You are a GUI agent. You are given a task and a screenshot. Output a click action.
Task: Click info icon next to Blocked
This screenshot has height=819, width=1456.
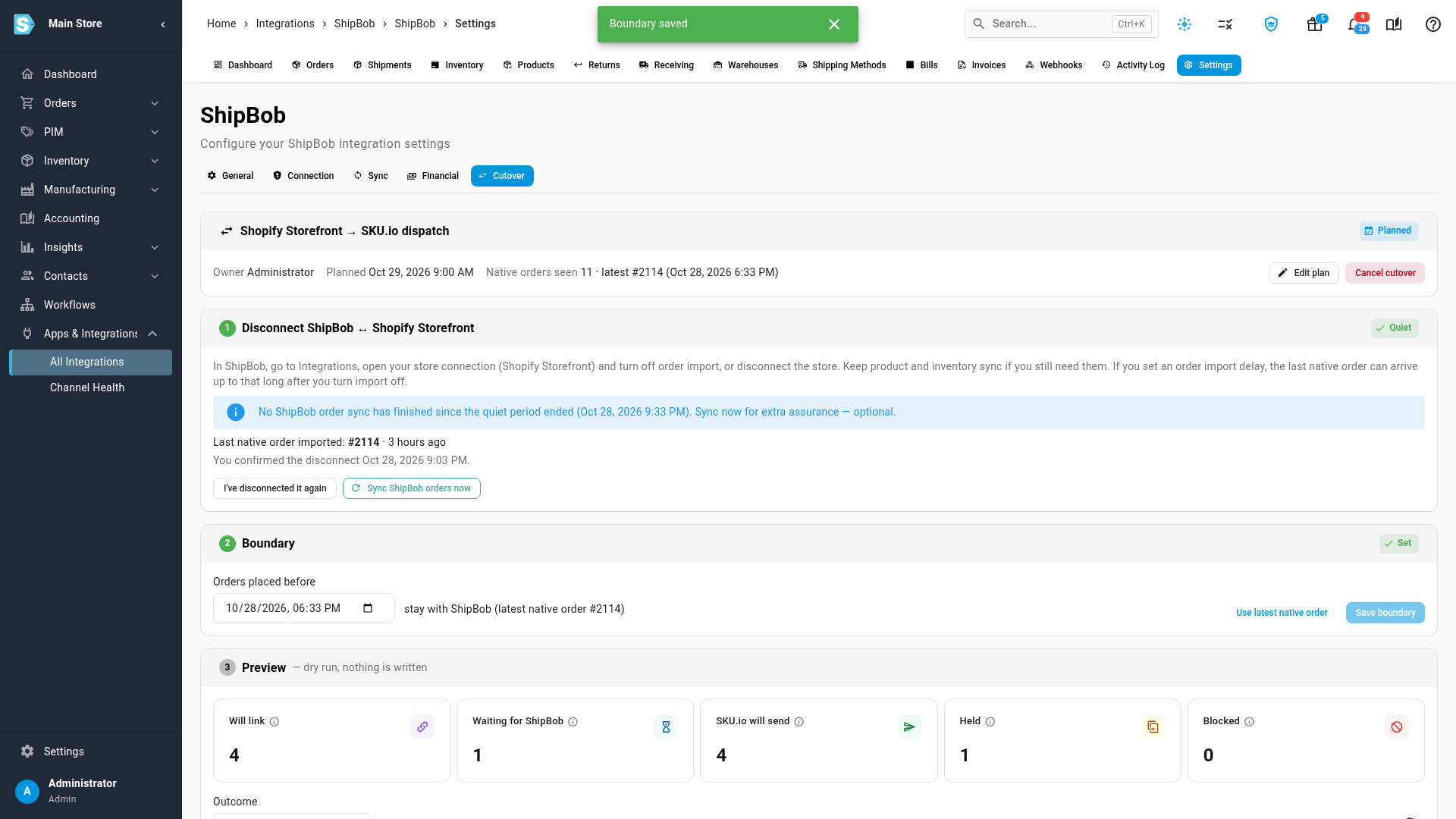[x=1250, y=722]
